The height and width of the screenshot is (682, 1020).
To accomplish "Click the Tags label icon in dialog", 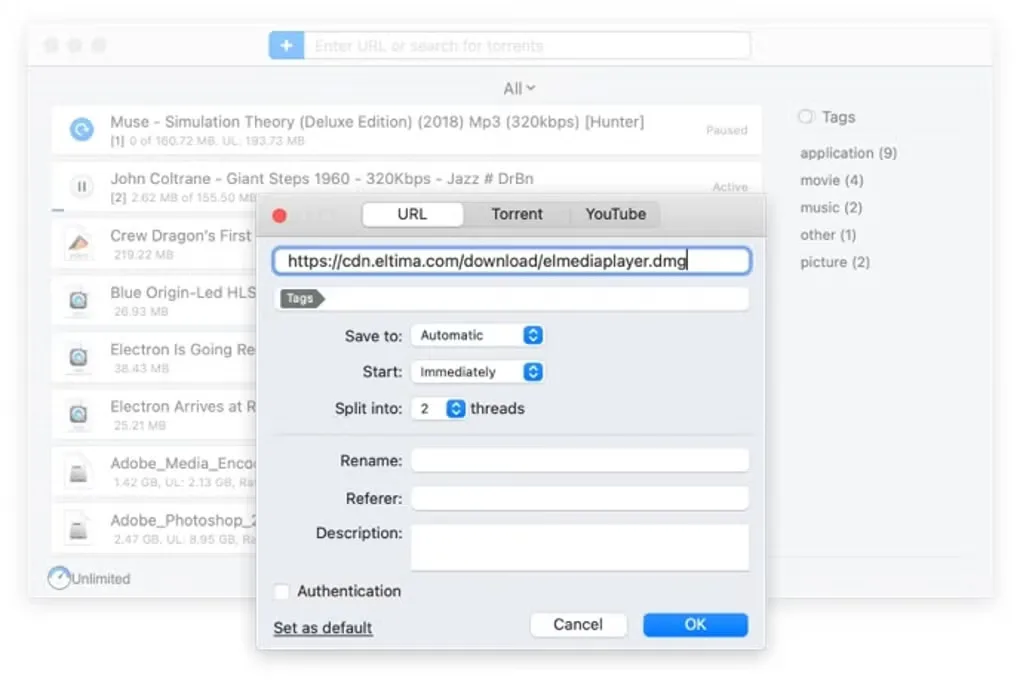I will tap(302, 299).
